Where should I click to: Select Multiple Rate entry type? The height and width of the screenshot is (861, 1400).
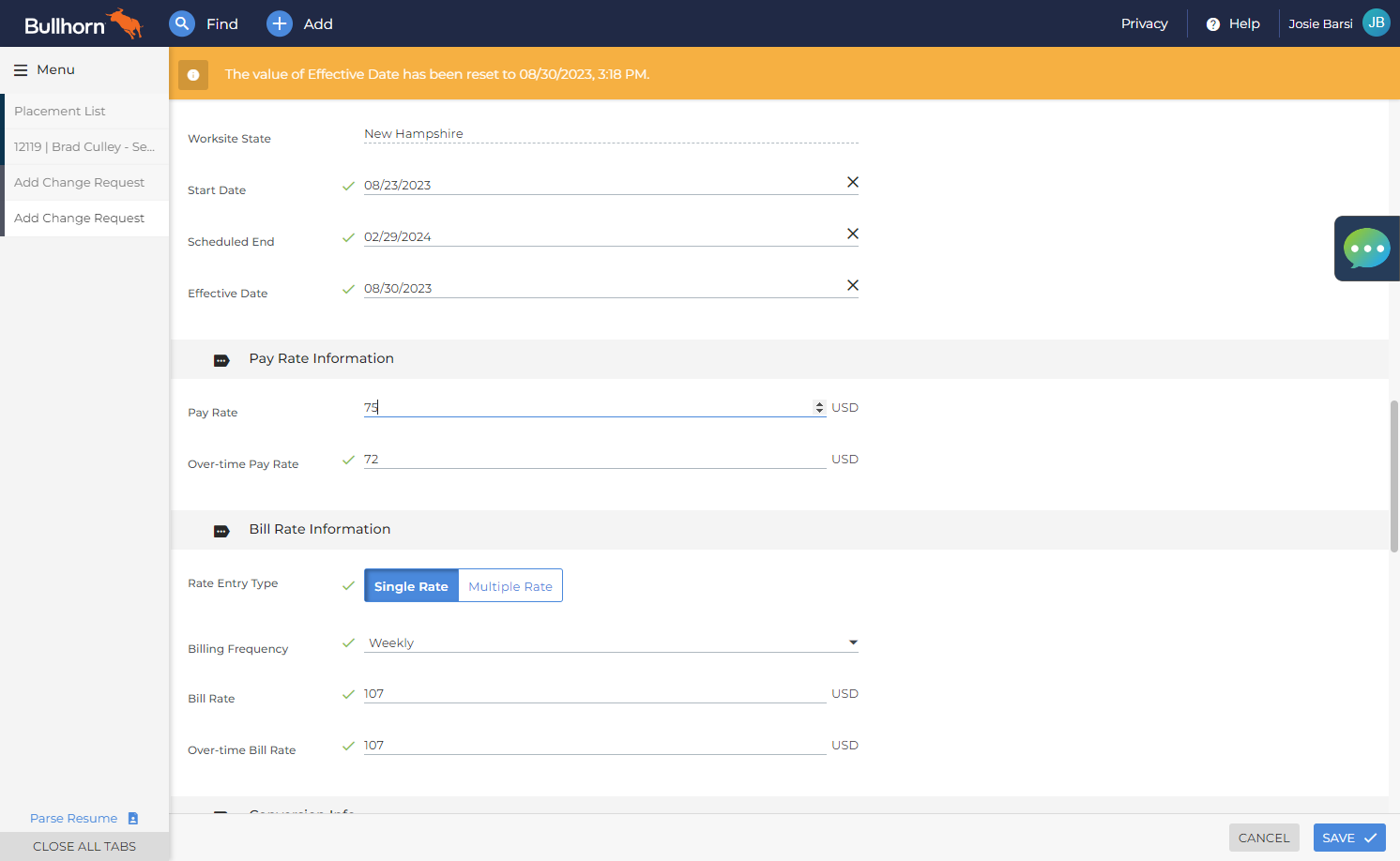[510, 586]
